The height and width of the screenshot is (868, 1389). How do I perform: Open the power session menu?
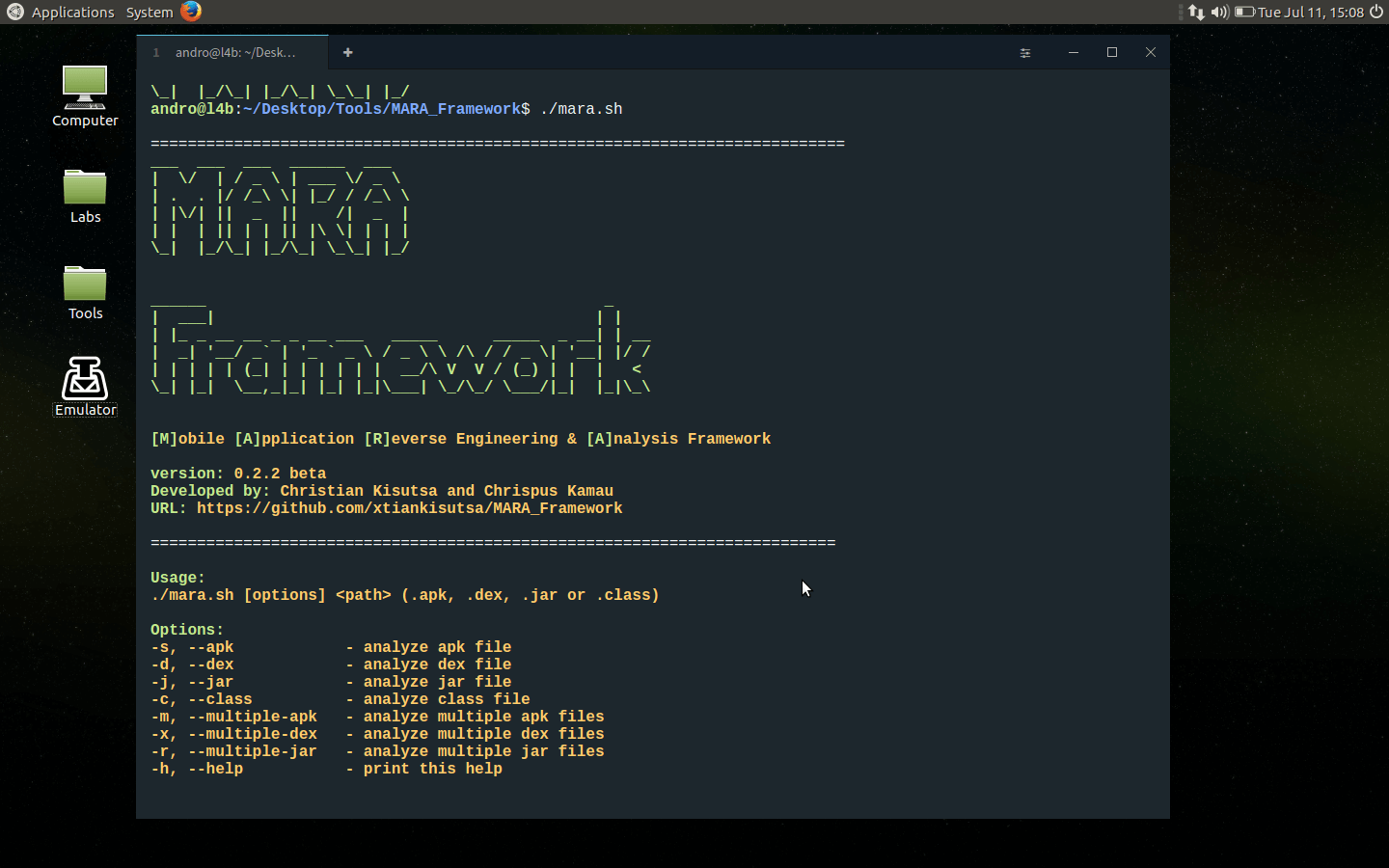pyautogui.click(x=1376, y=13)
